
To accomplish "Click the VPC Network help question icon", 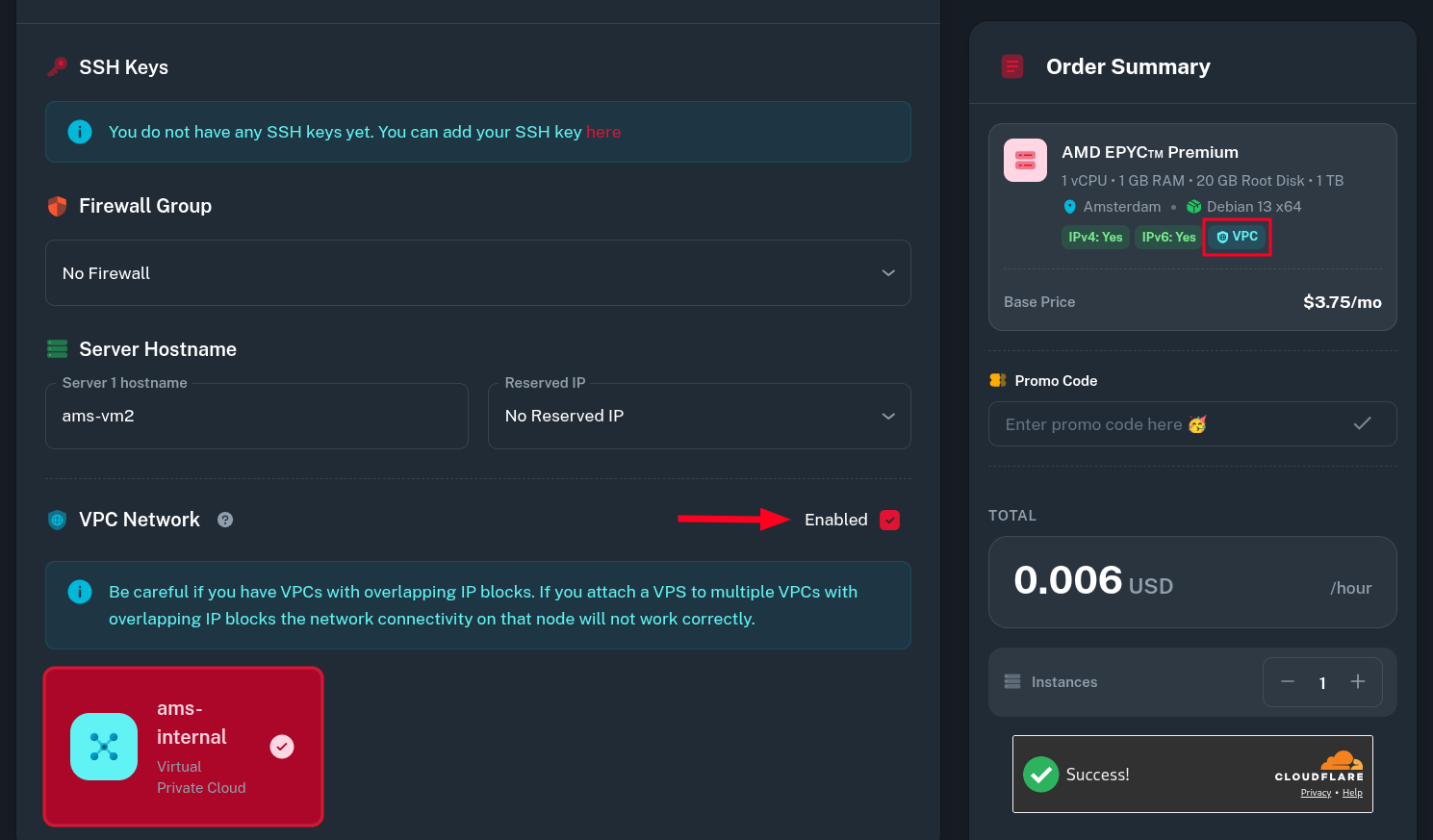I will tap(225, 520).
